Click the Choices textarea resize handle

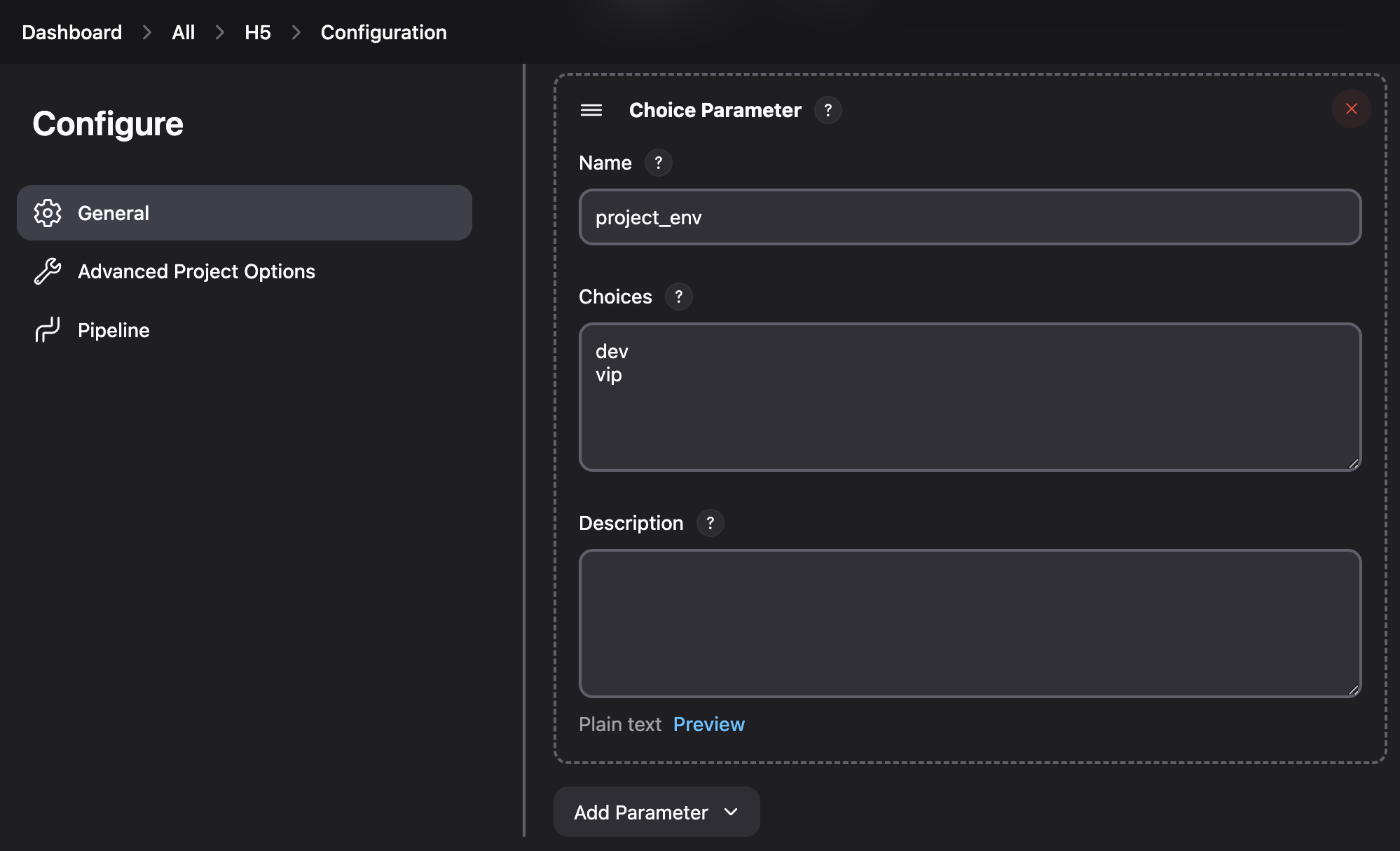pos(1353,463)
